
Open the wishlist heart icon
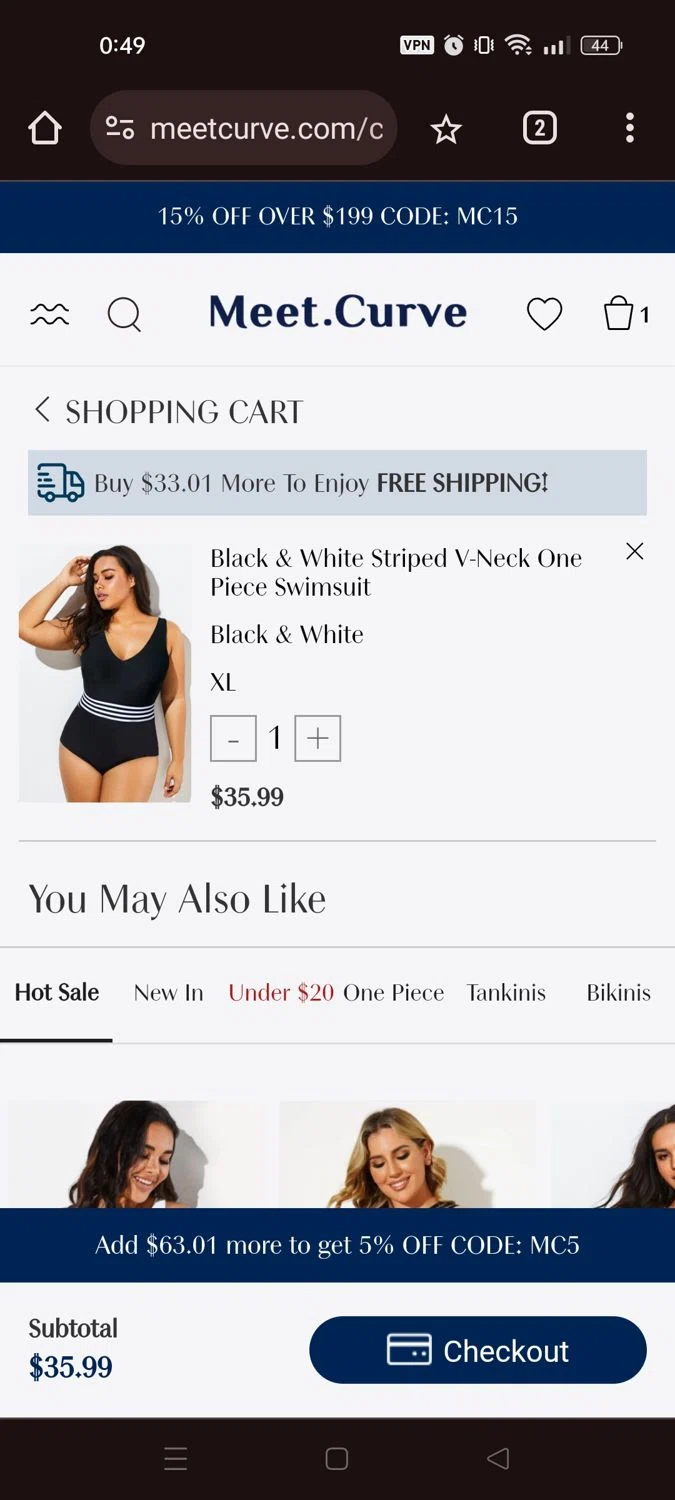click(544, 314)
